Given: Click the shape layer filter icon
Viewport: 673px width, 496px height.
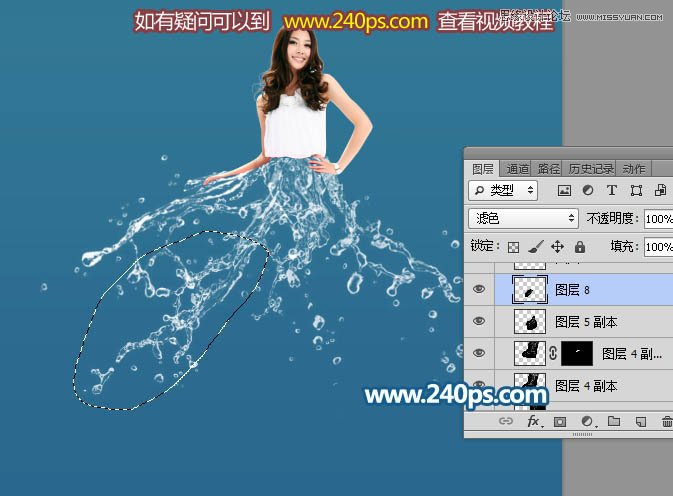Looking at the screenshot, I should (x=636, y=190).
